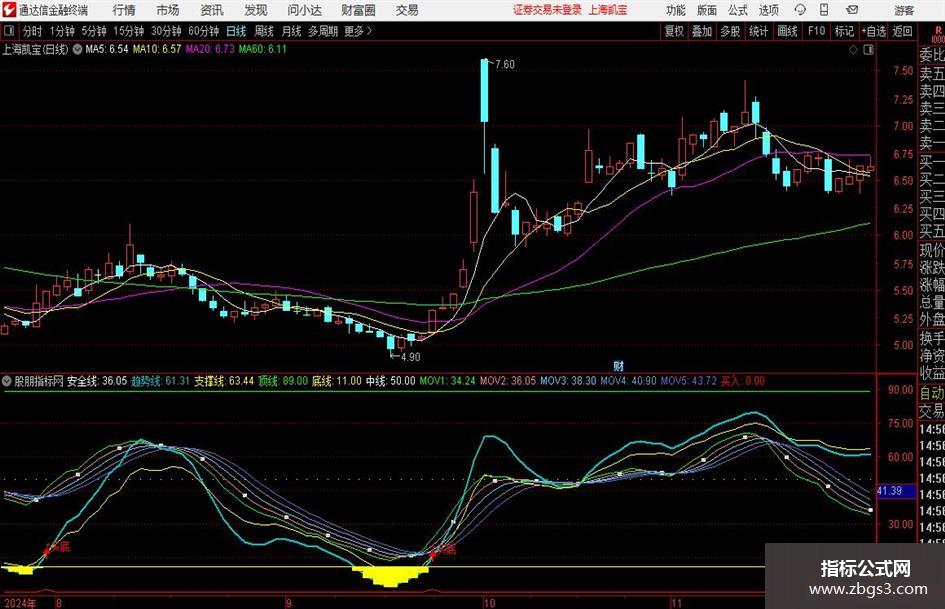The image size is (945, 609).
Task: Click the MA20: 6.73 label
Action: (x=210, y=49)
